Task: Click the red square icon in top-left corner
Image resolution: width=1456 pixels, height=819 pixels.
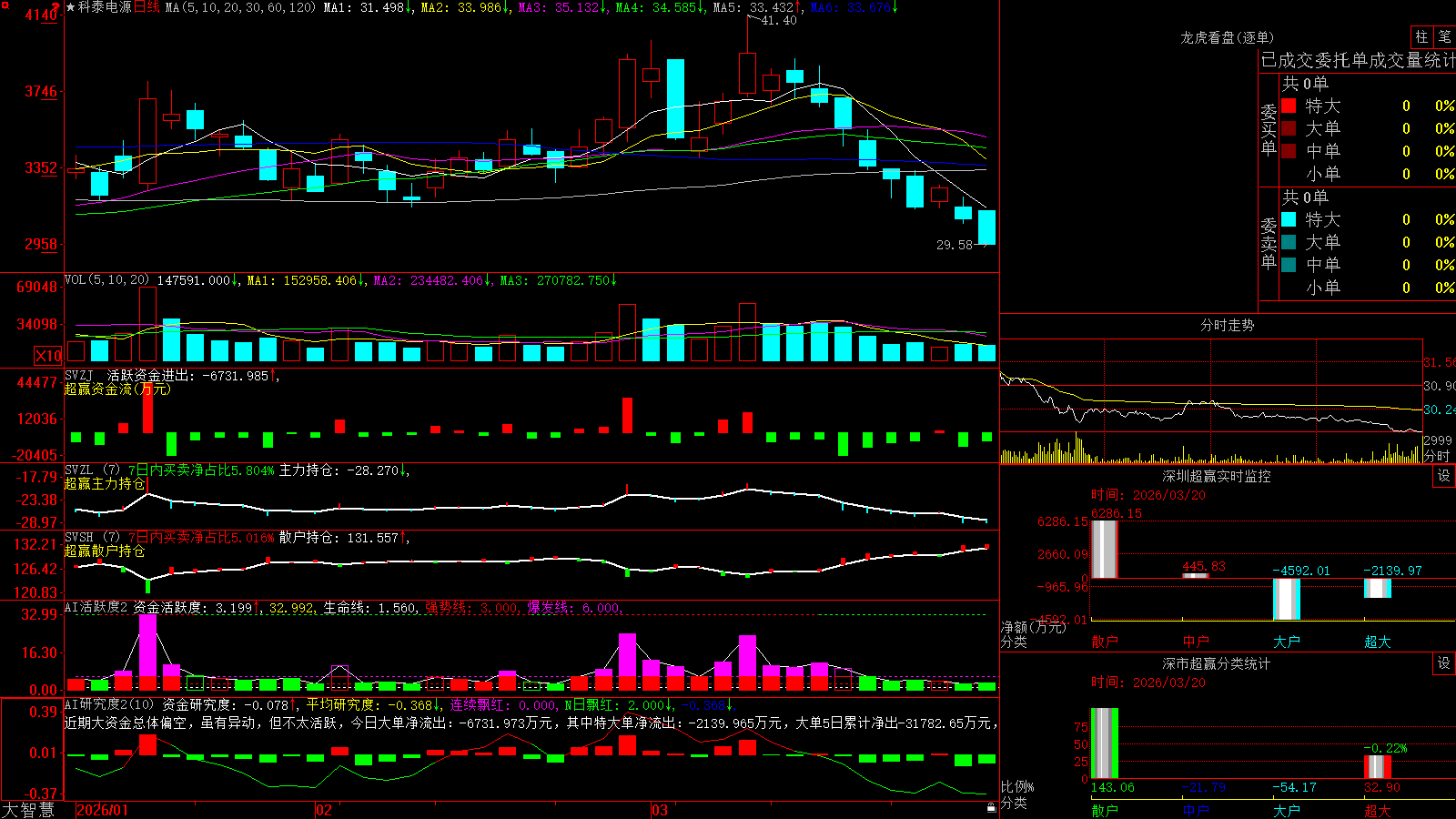Action: [x=5, y=5]
